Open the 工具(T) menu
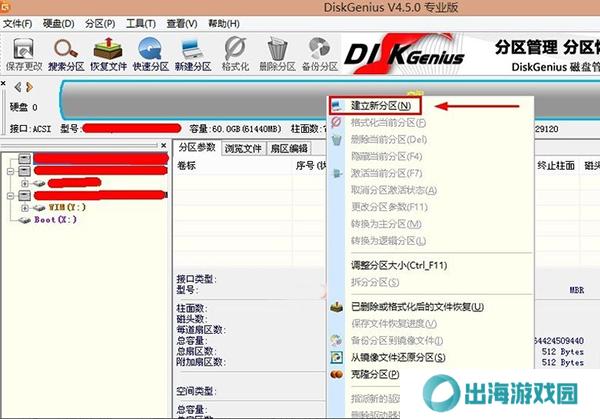The width and height of the screenshot is (600, 419). pos(141,24)
